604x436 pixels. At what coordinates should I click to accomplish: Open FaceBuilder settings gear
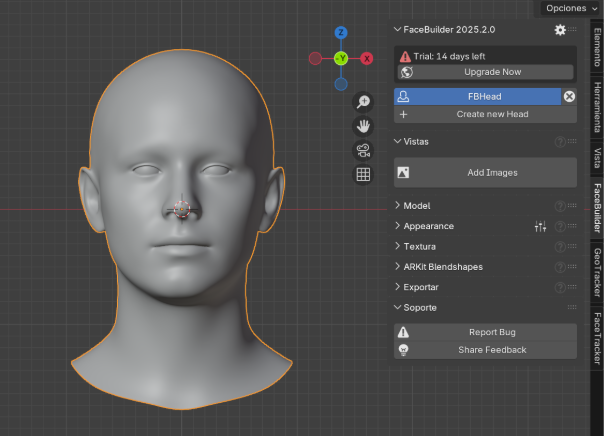[560, 30]
